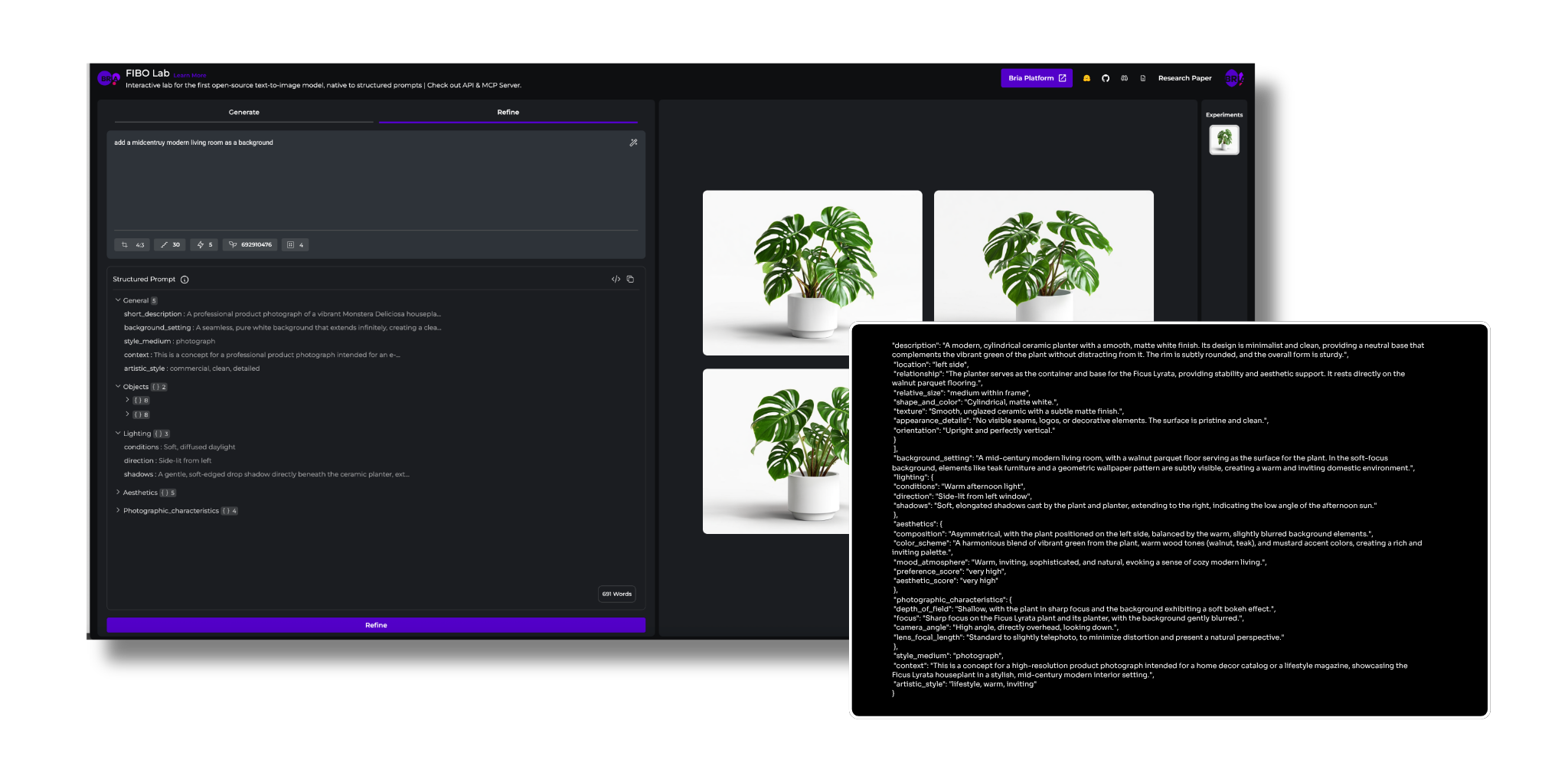Collapse the General section
This screenshot has width=1568, height=773.
pos(118,300)
